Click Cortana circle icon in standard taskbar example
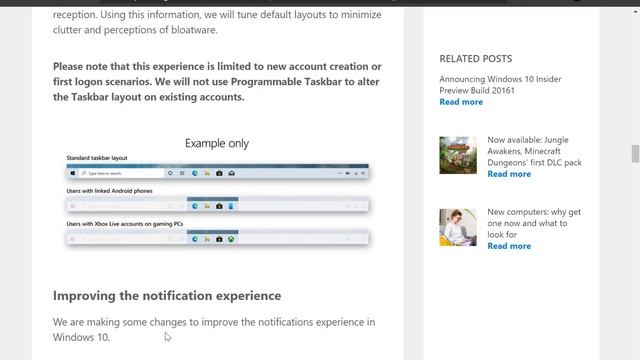 pyautogui.click(x=170, y=173)
